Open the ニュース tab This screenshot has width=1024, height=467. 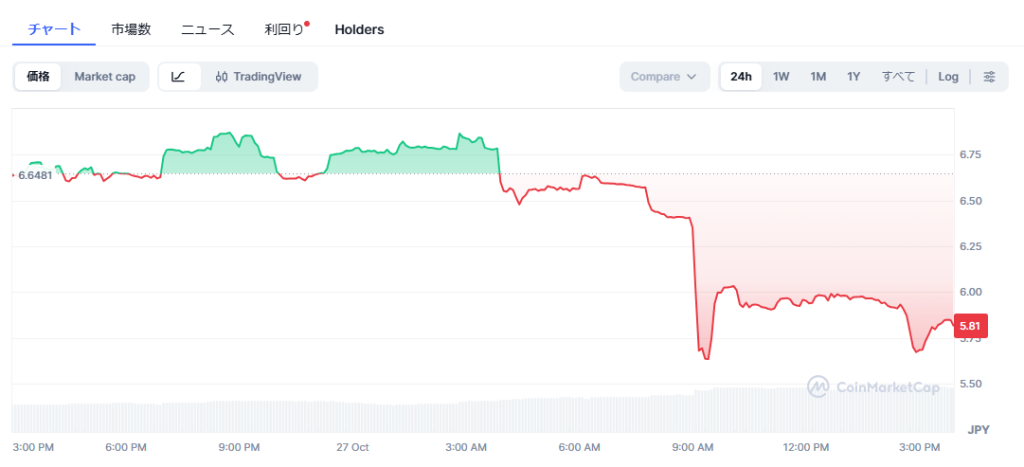click(x=208, y=29)
